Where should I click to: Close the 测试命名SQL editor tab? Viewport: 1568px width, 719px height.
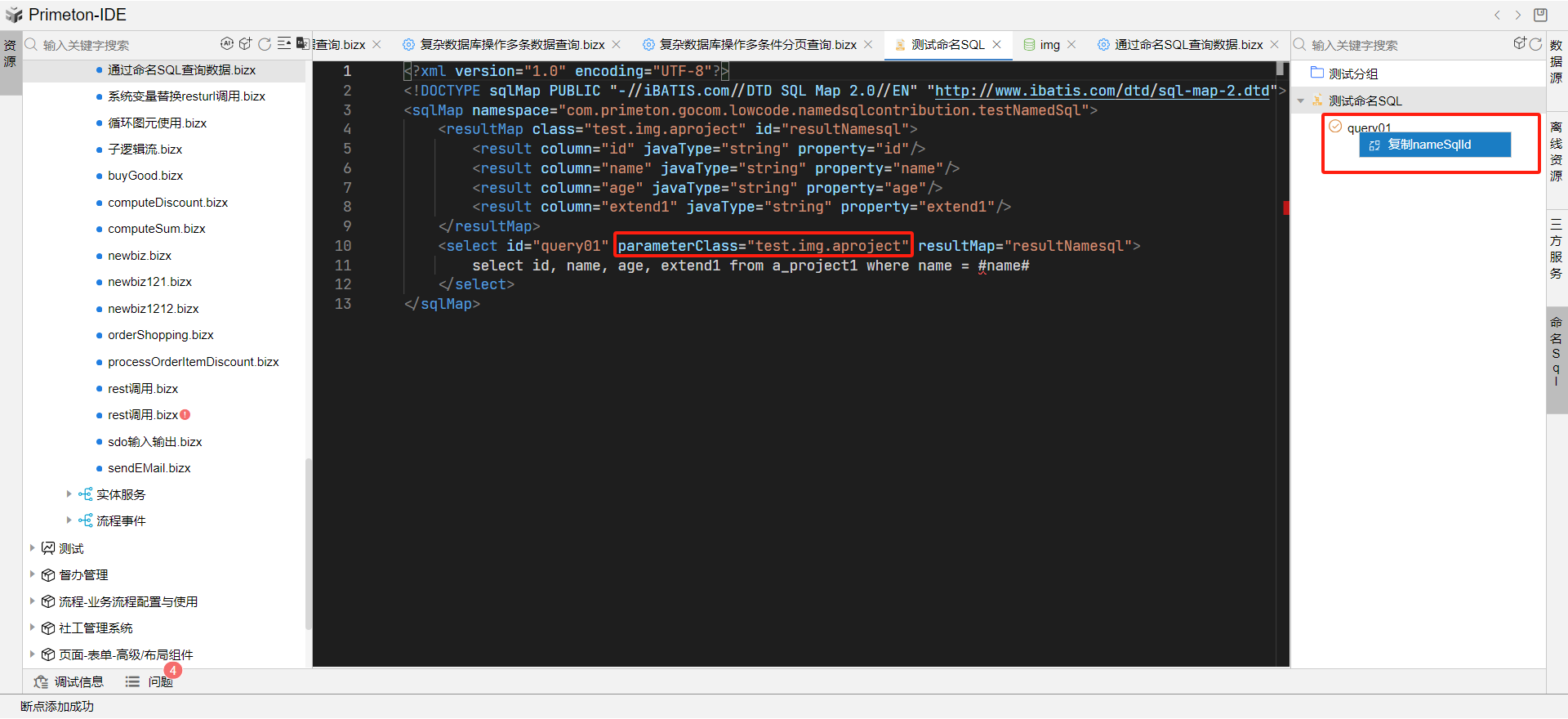coord(997,45)
